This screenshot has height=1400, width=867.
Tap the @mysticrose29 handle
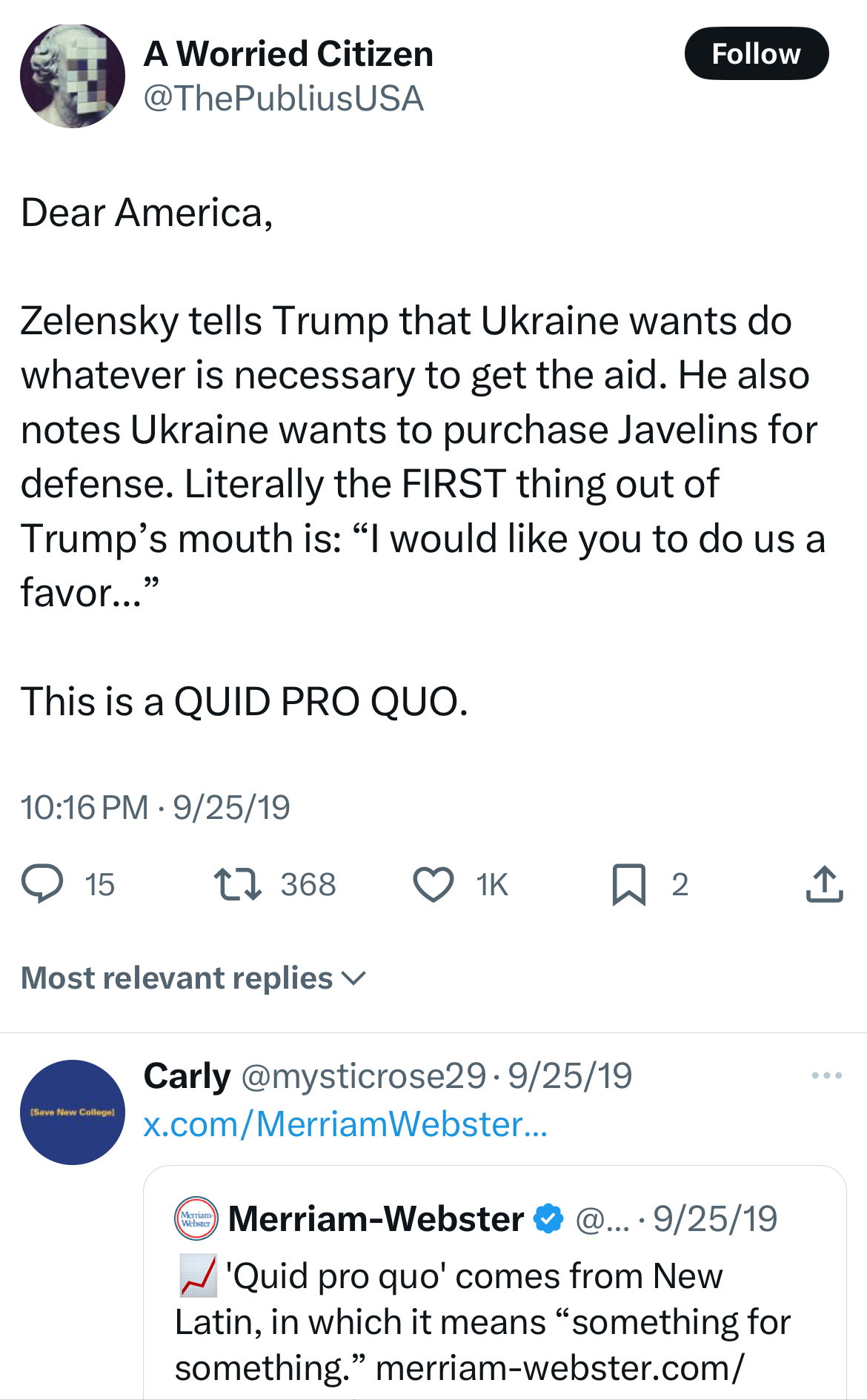[363, 1076]
